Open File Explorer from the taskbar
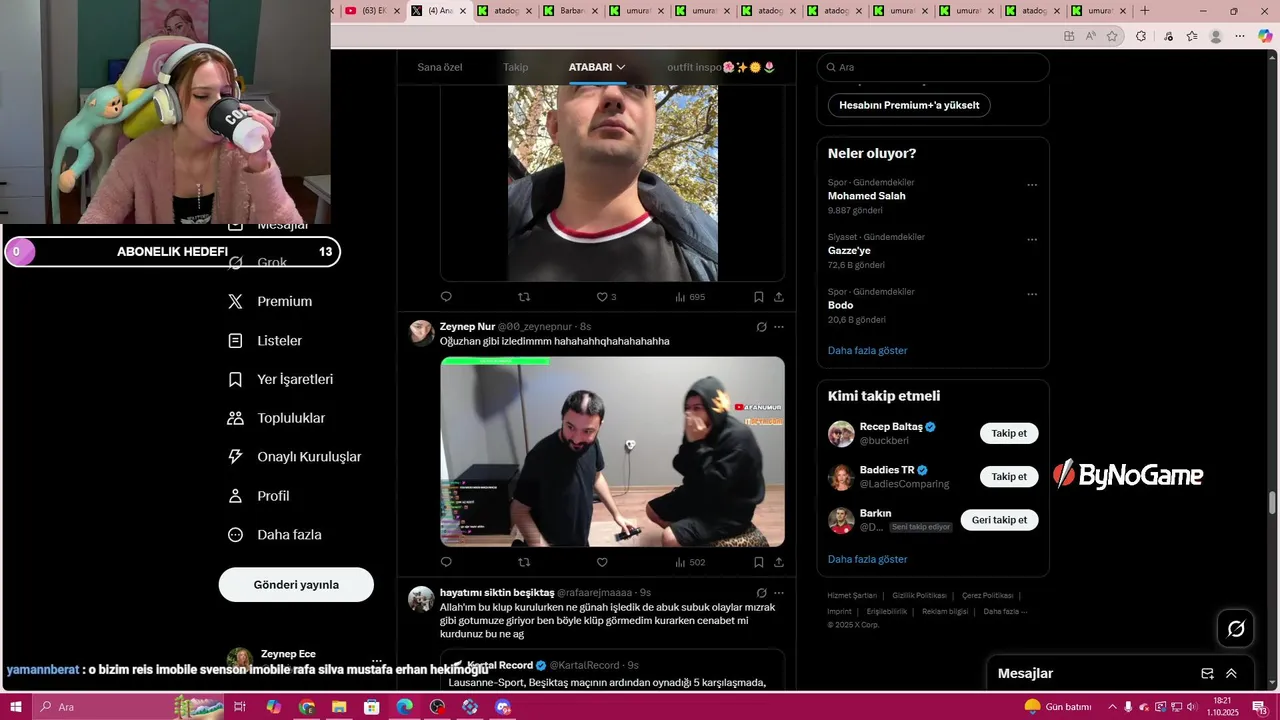Viewport: 1280px width, 720px height. point(339,707)
